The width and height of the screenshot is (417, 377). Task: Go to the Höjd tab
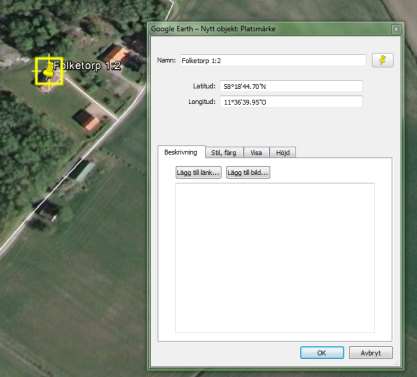click(283, 153)
